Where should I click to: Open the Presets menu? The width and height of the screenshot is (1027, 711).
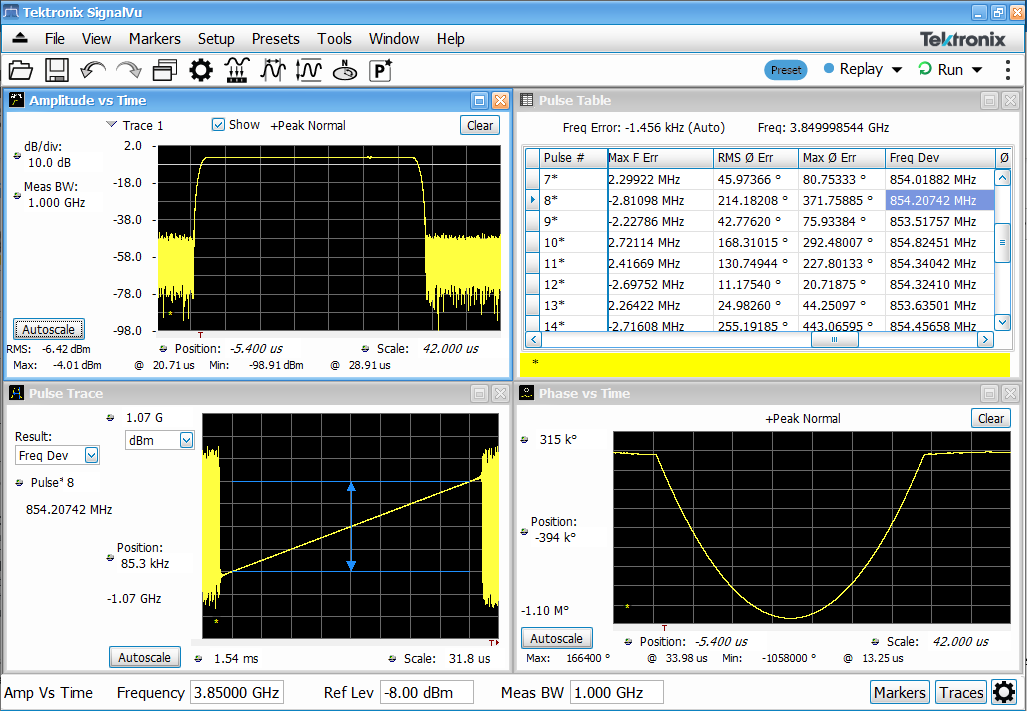coord(275,39)
